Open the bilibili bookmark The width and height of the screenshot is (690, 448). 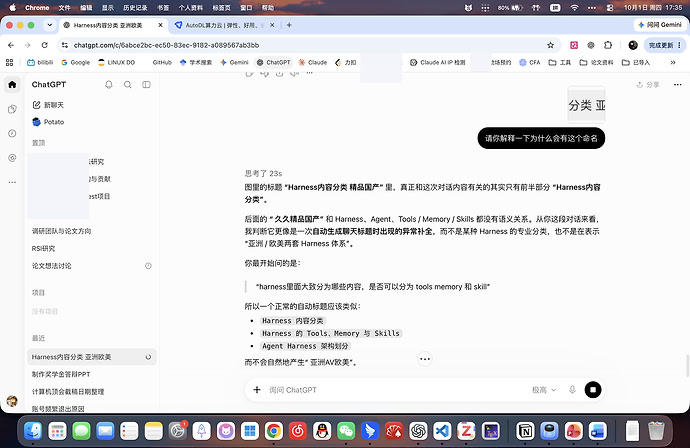click(x=40, y=62)
